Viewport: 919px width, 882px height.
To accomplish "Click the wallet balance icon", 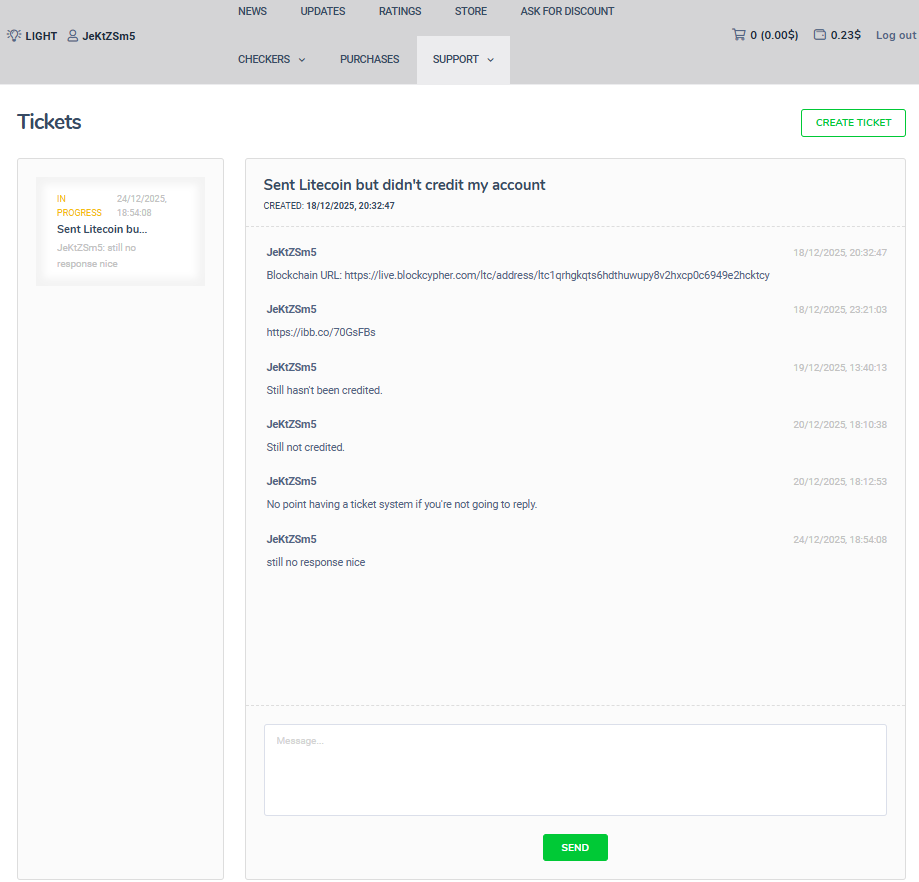I will point(820,35).
